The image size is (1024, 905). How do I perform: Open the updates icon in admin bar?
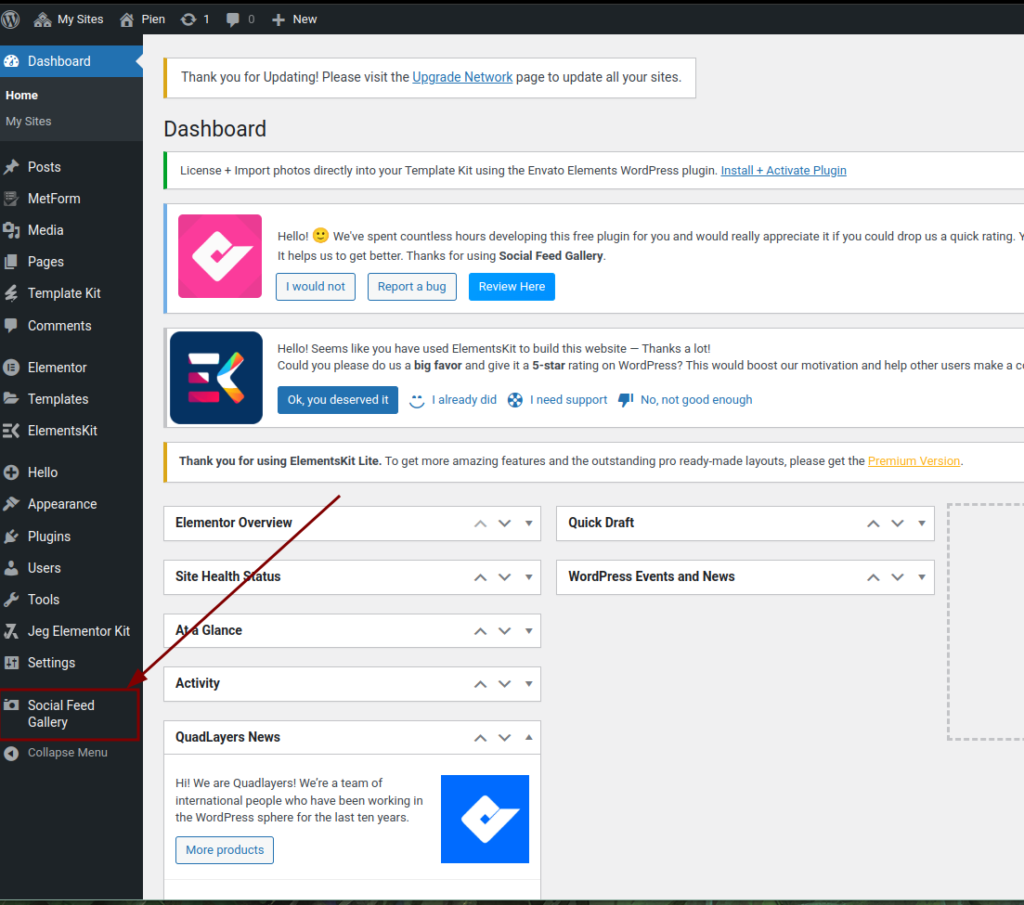[189, 19]
